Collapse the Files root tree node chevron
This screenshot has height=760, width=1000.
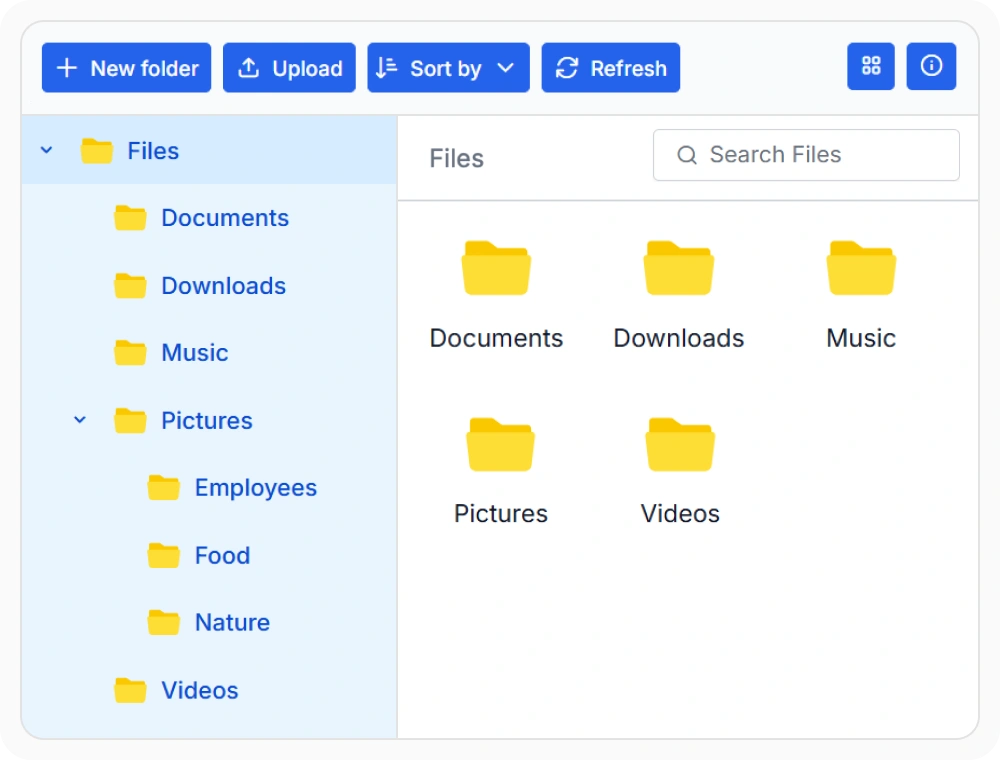[x=47, y=150]
